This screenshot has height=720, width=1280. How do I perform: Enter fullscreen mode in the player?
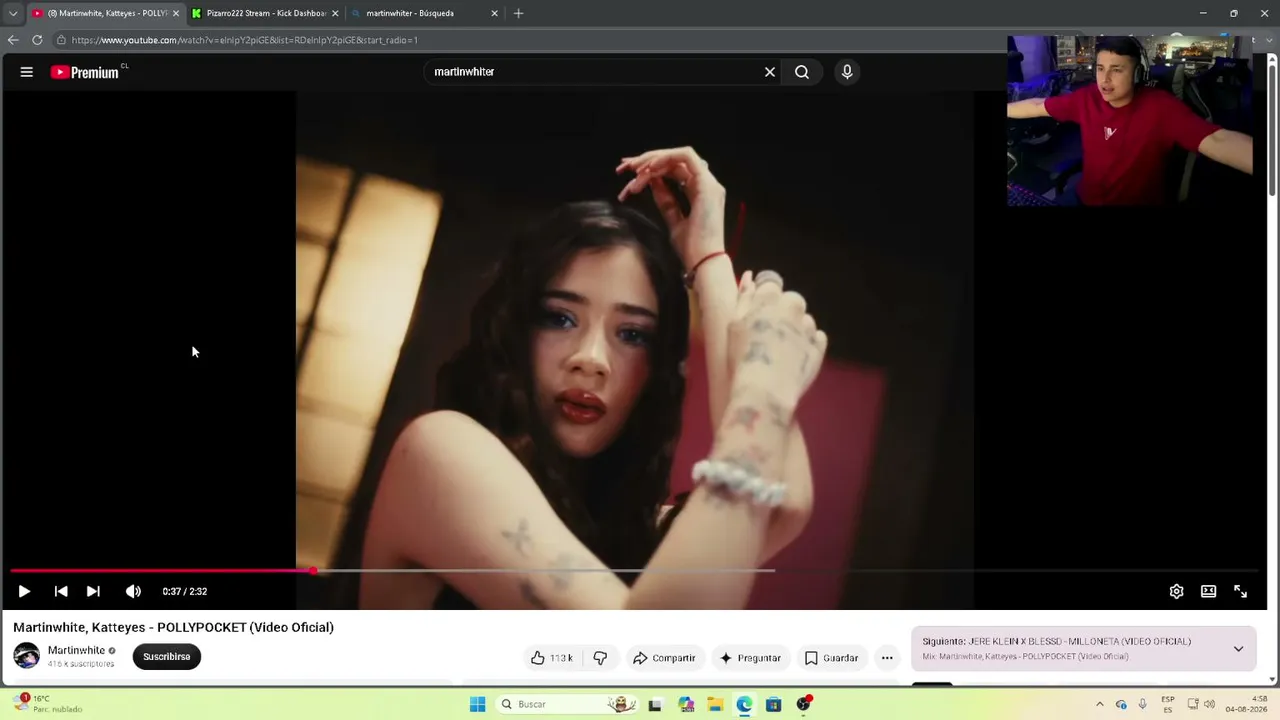pyautogui.click(x=1240, y=591)
